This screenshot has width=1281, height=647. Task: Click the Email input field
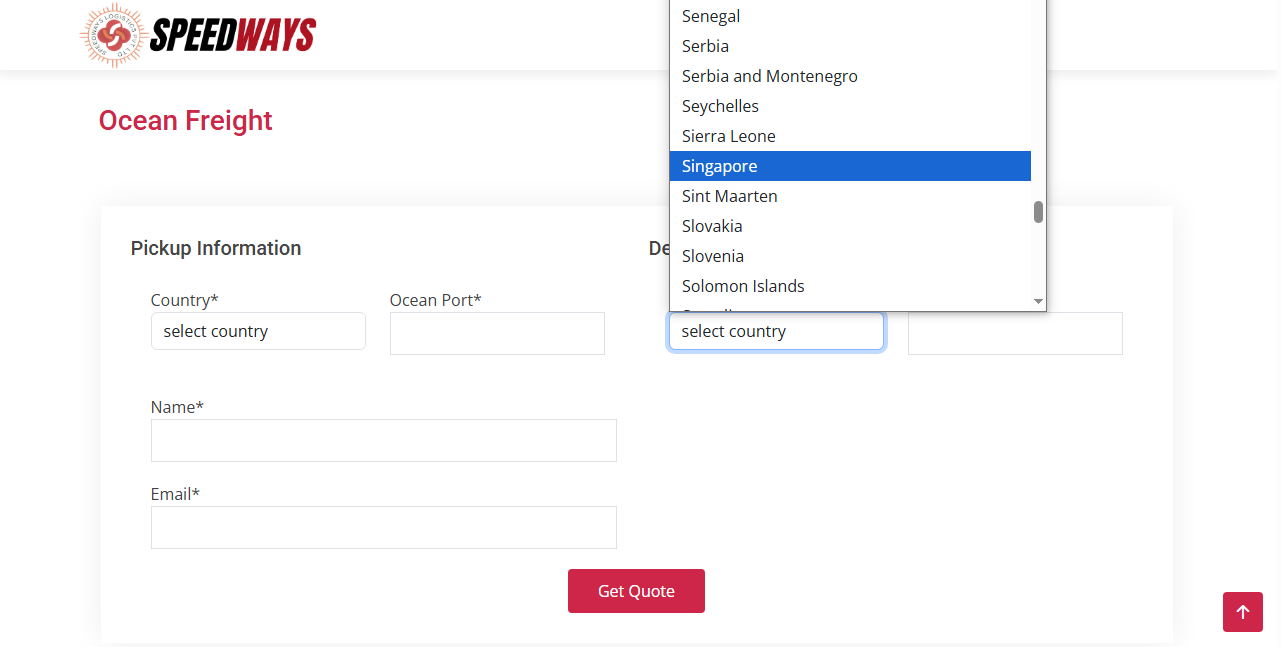click(x=383, y=527)
